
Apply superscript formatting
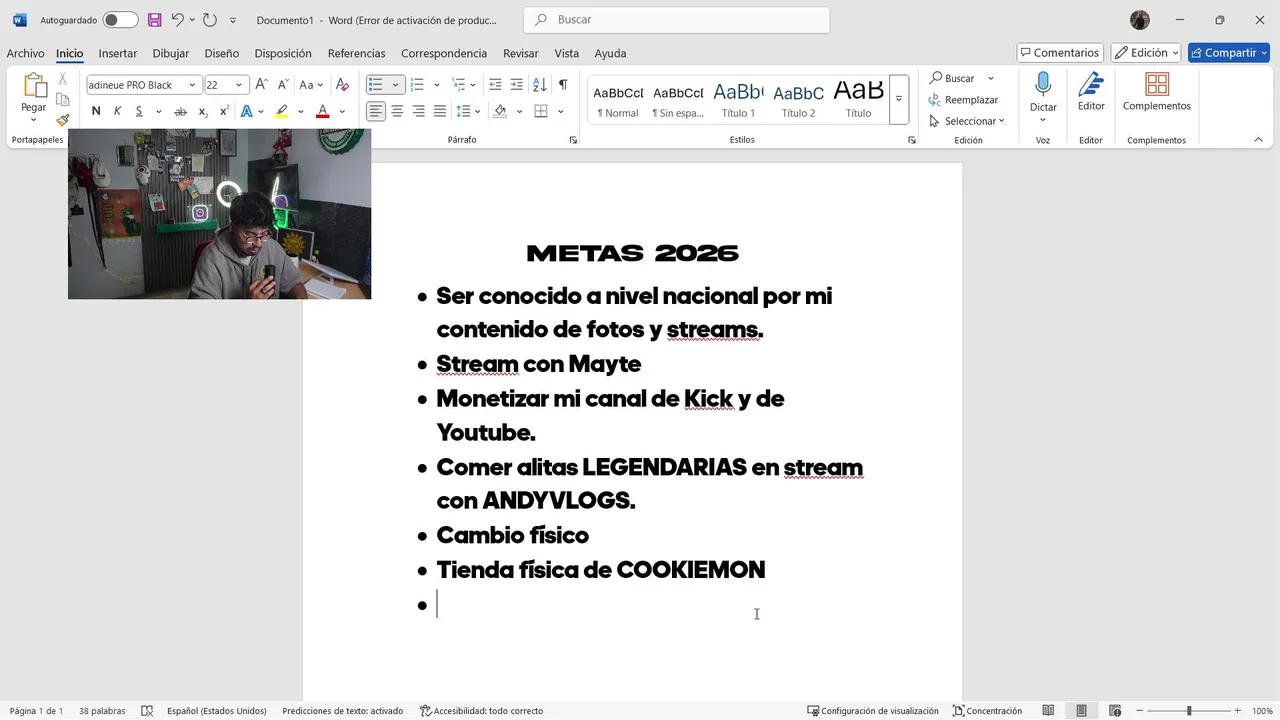224,112
